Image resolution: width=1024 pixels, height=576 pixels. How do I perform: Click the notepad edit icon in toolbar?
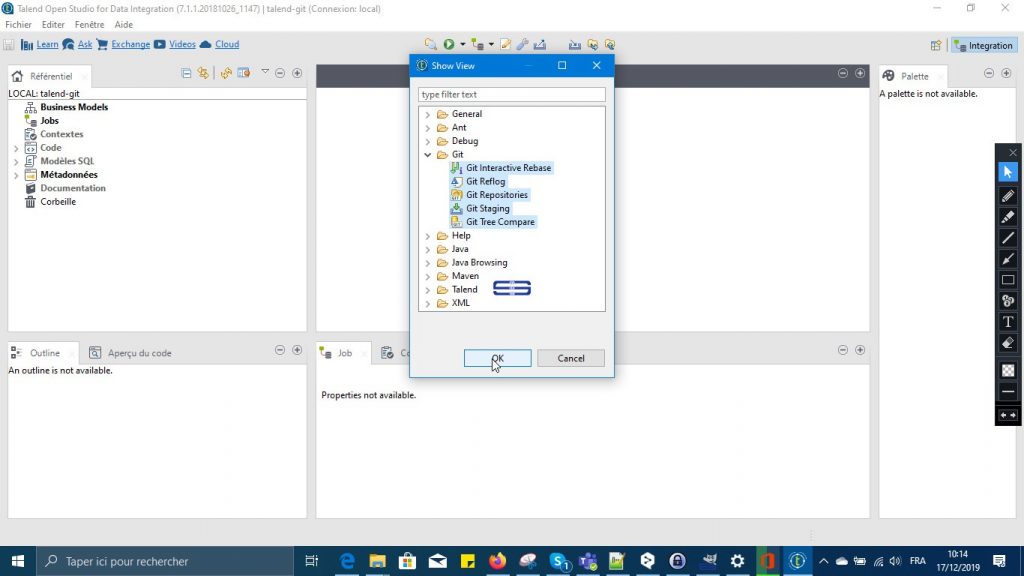tap(505, 44)
